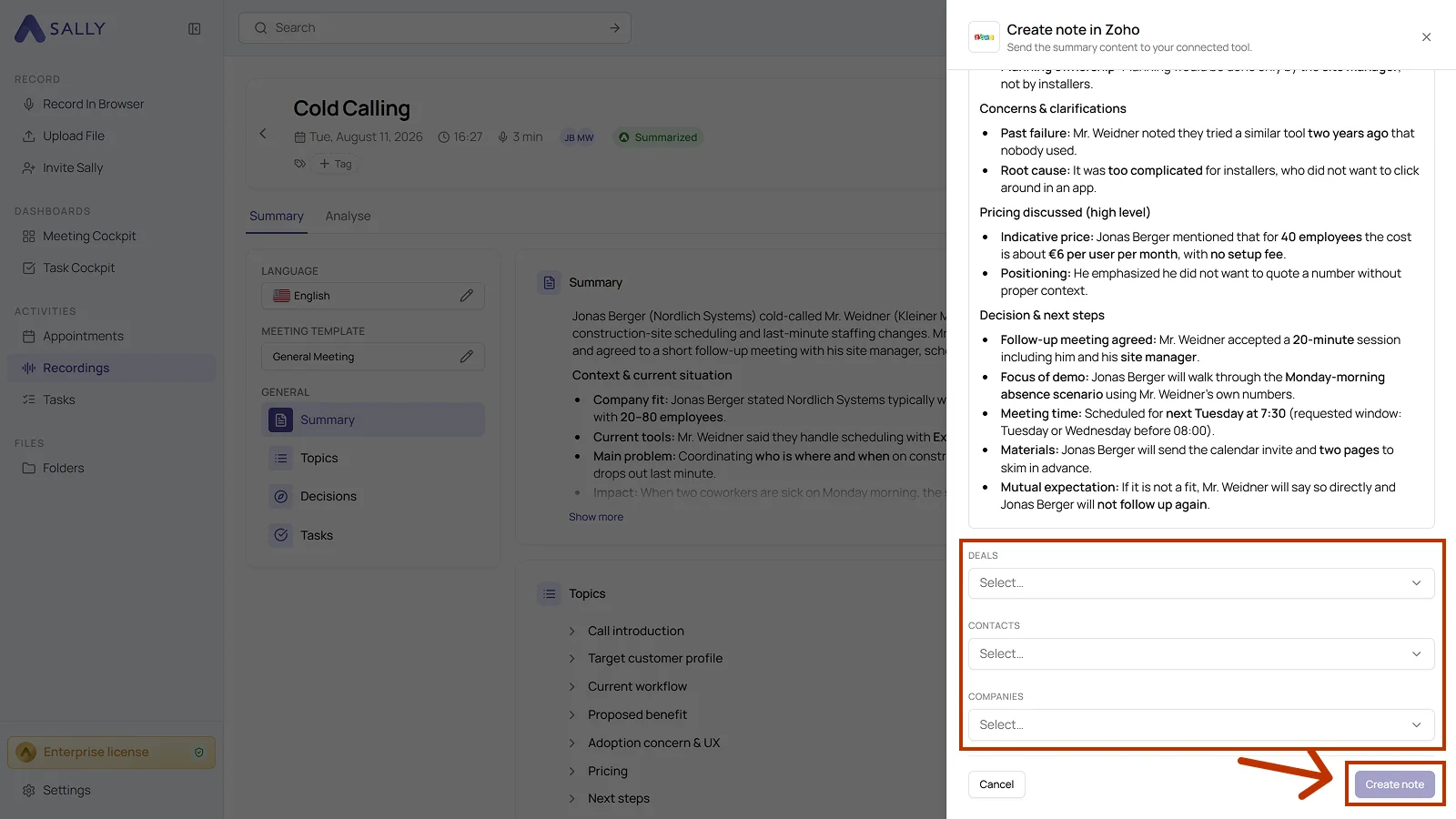Image resolution: width=1456 pixels, height=819 pixels.
Task: Click the Summary card document icon
Action: click(x=550, y=283)
